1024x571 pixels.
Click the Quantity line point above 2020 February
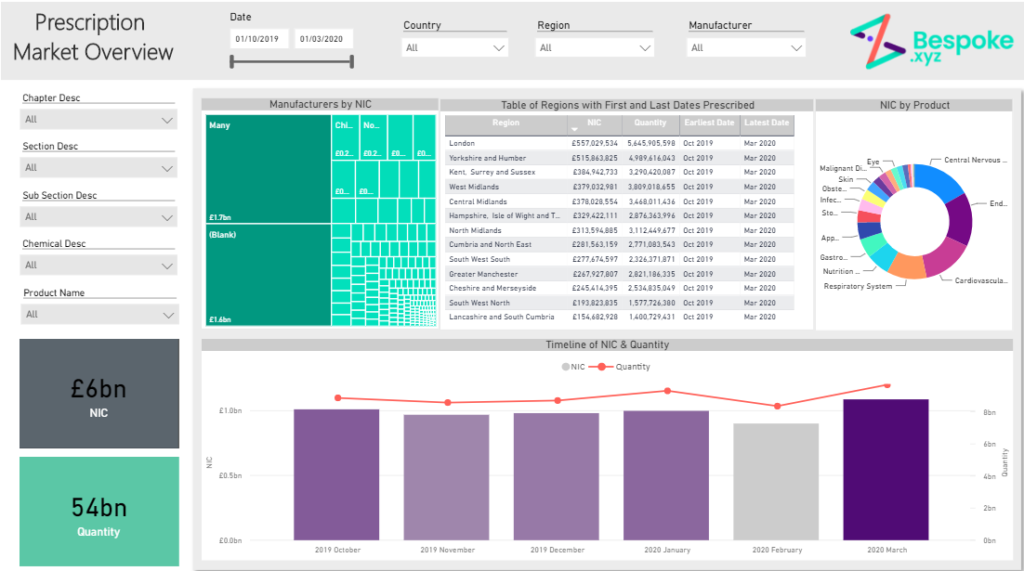(x=777, y=406)
